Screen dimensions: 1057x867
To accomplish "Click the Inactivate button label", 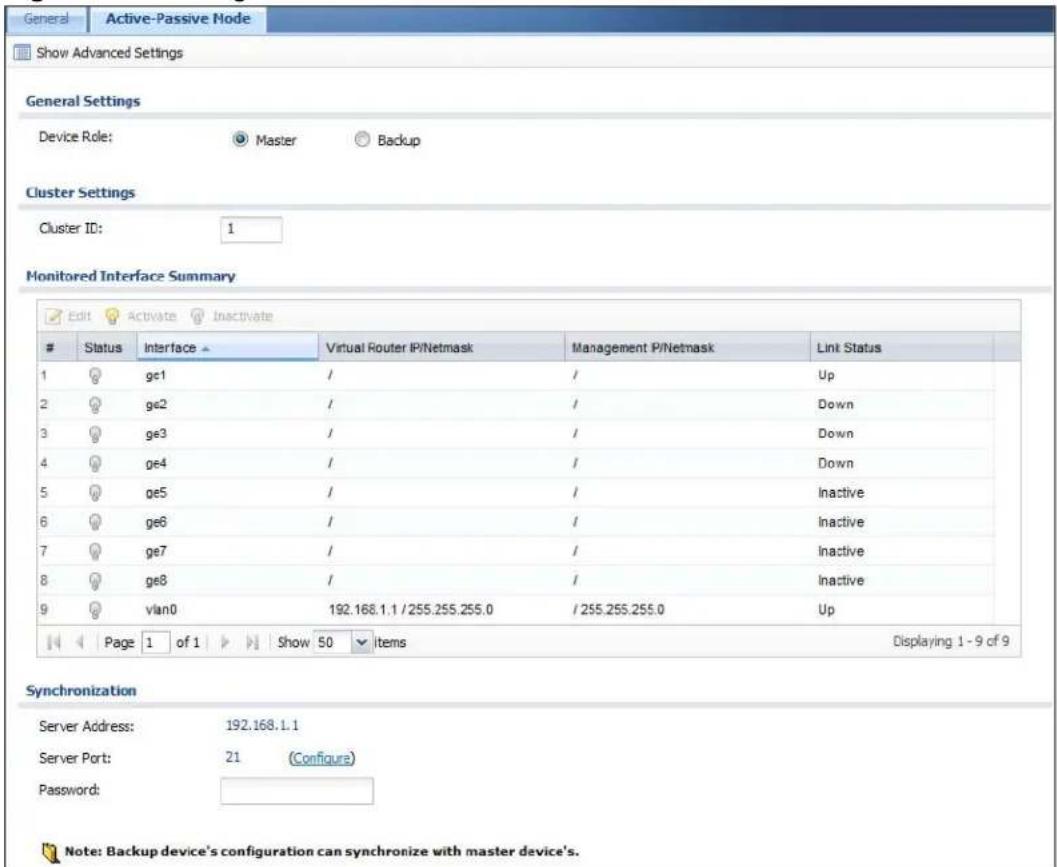I will coord(243,316).
